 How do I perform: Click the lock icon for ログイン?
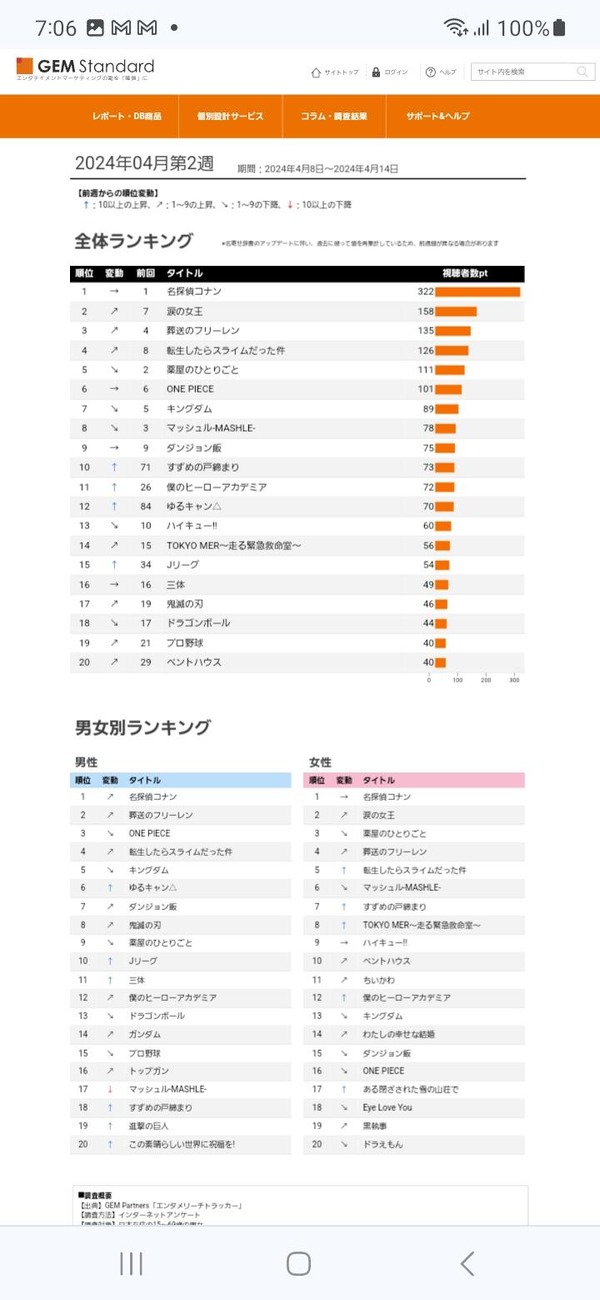(x=376, y=72)
